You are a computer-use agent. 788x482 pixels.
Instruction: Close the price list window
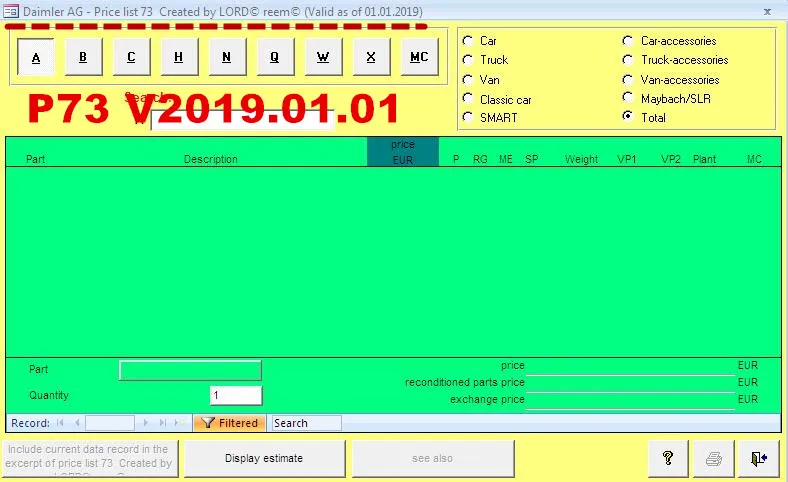pyautogui.click(x=767, y=12)
